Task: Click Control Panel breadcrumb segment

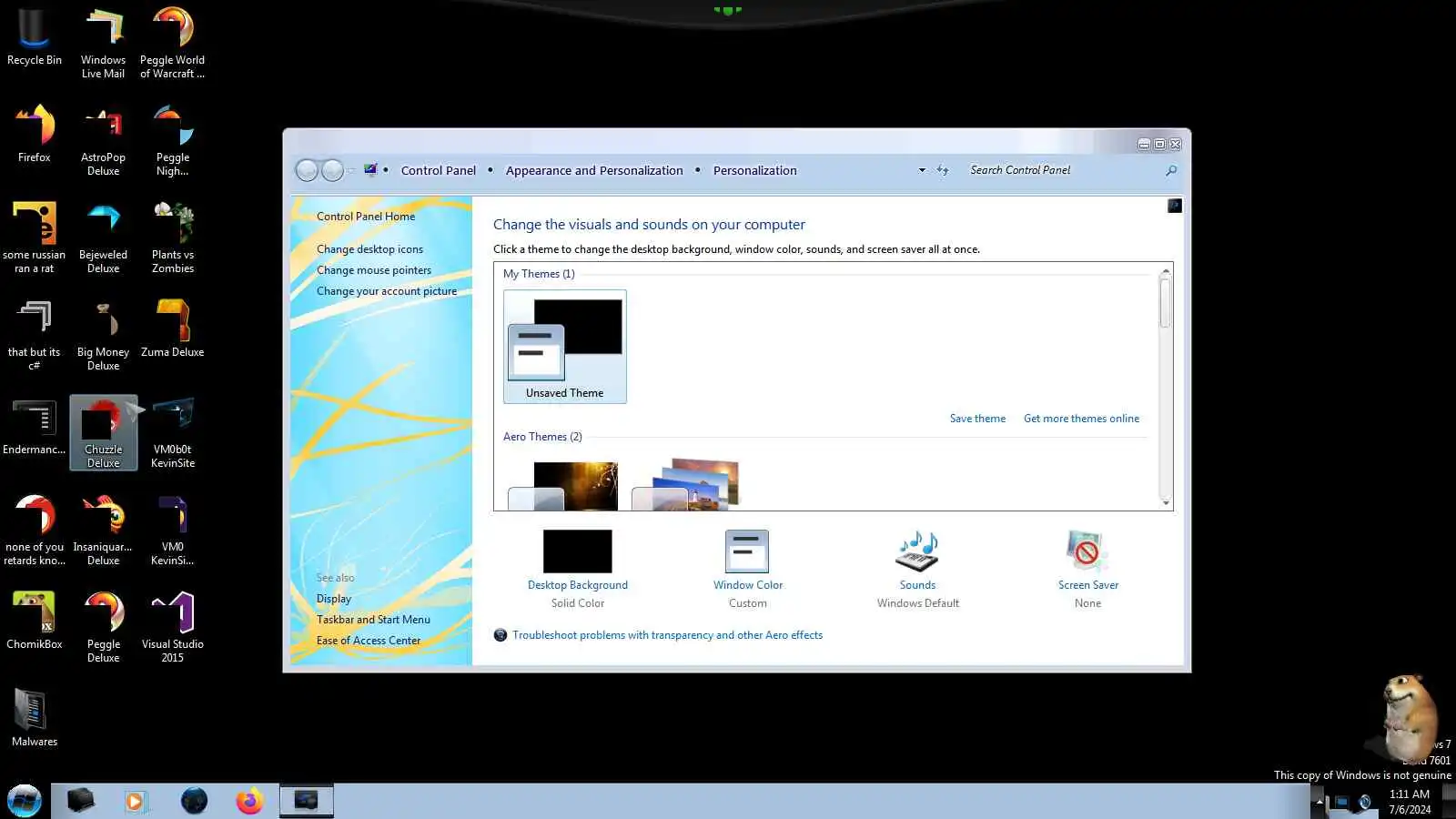Action: (x=439, y=170)
